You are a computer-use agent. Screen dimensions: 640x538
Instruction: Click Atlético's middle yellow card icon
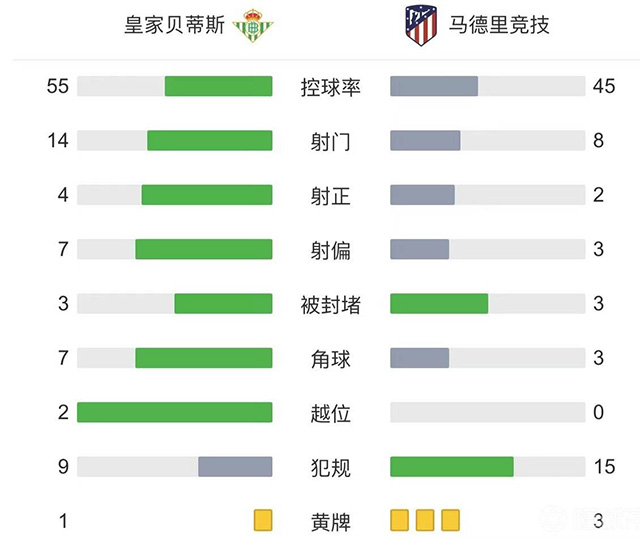(424, 520)
